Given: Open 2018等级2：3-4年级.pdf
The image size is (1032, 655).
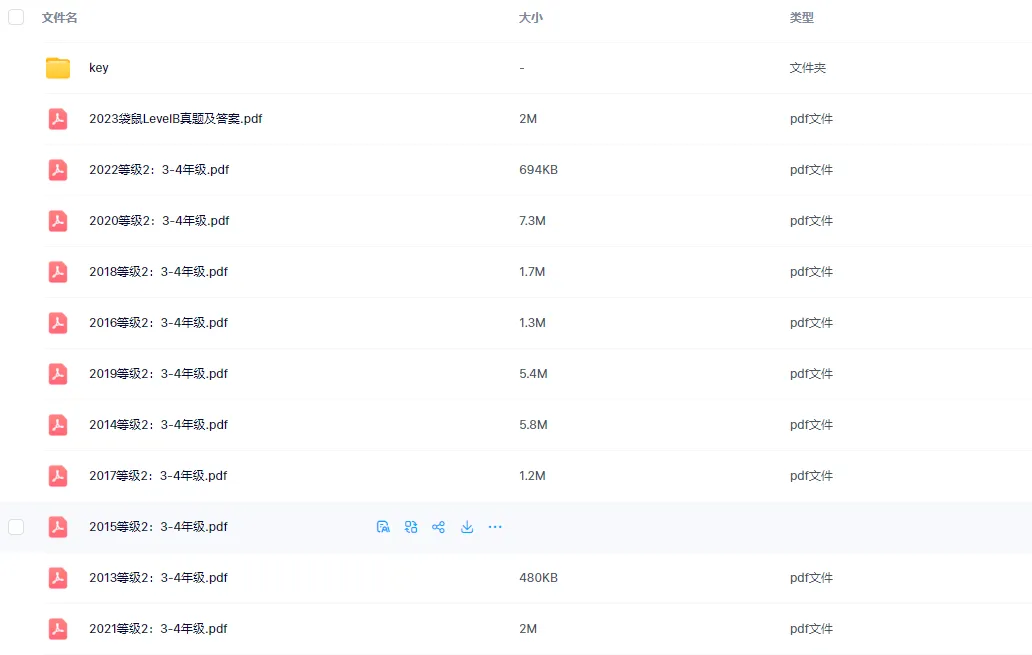Looking at the screenshot, I should [x=159, y=272].
